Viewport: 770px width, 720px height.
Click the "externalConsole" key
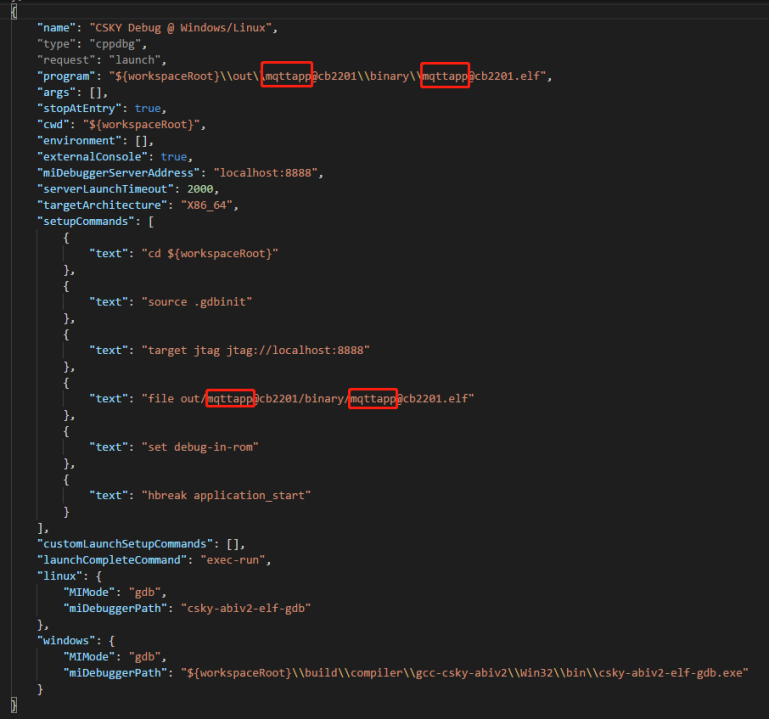pyautogui.click(x=92, y=157)
